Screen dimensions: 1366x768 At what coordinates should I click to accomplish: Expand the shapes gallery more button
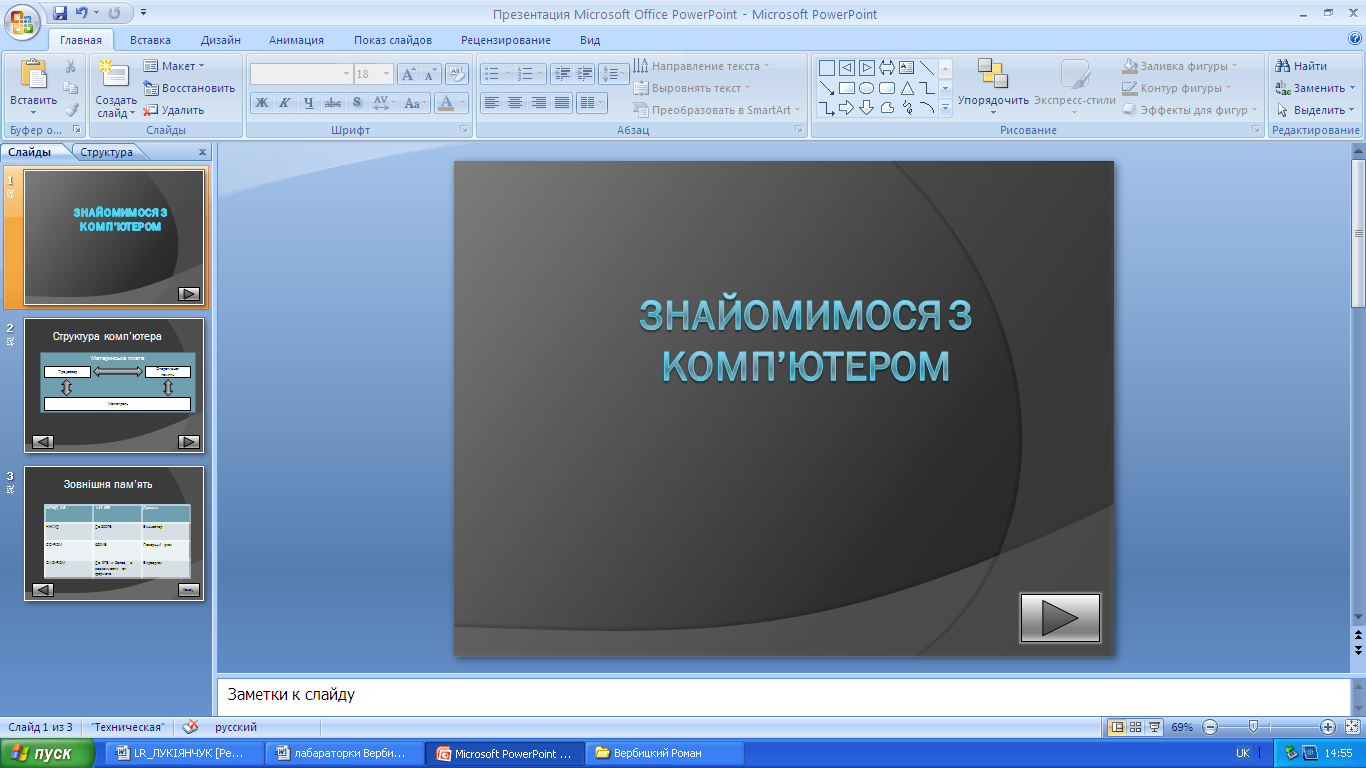tap(945, 108)
